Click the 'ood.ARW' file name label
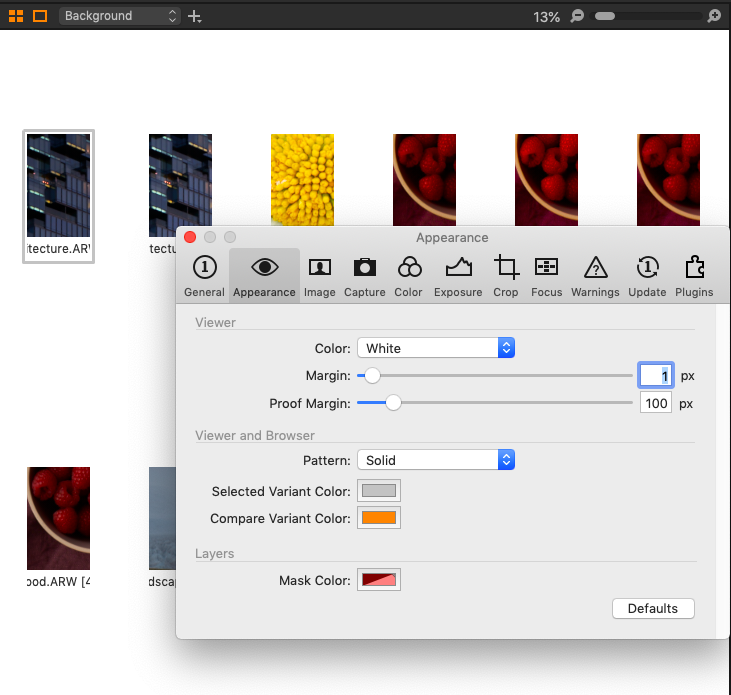This screenshot has width=731, height=695. click(58, 582)
